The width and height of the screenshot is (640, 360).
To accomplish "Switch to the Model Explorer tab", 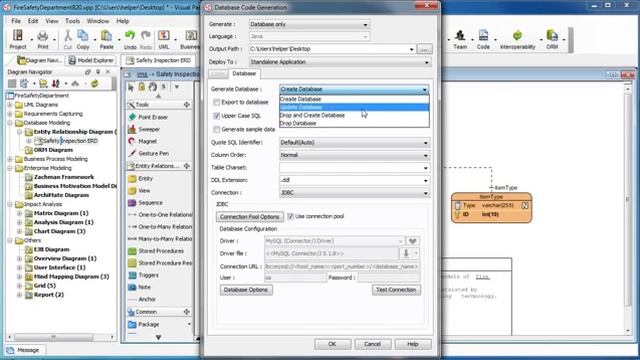I will coord(91,60).
